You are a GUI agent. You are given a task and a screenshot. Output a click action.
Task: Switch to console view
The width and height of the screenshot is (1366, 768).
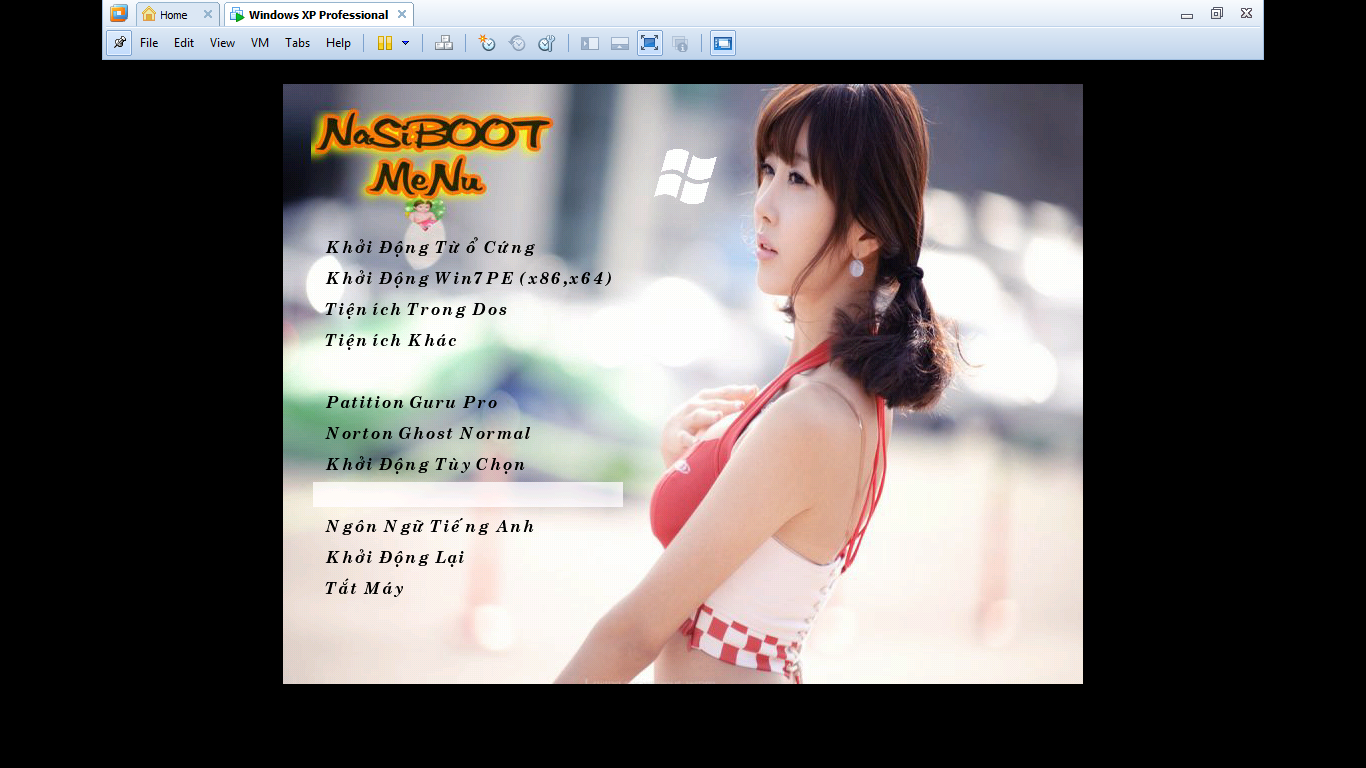(723, 43)
